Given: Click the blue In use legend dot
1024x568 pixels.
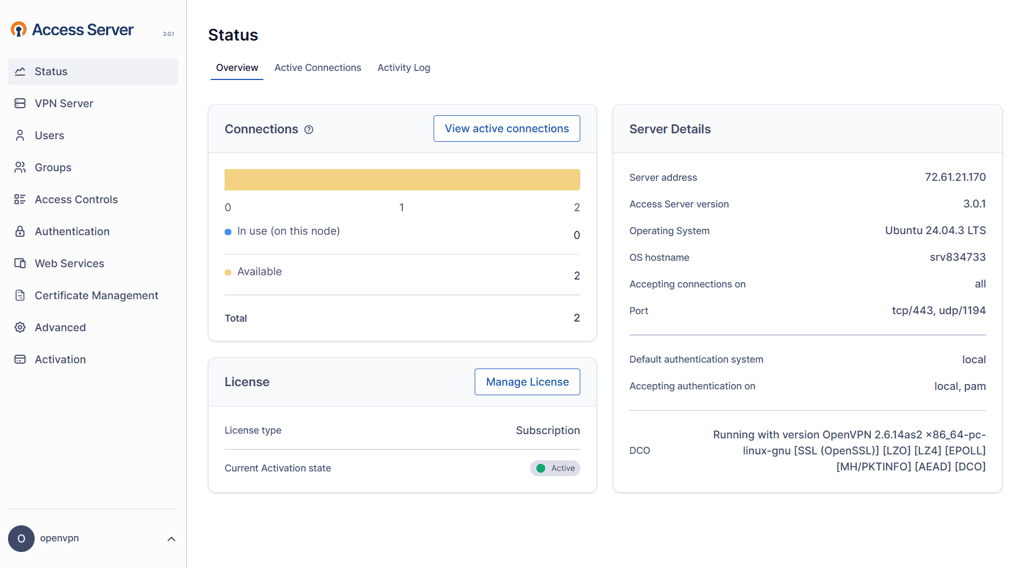Looking at the screenshot, I should [x=228, y=232].
